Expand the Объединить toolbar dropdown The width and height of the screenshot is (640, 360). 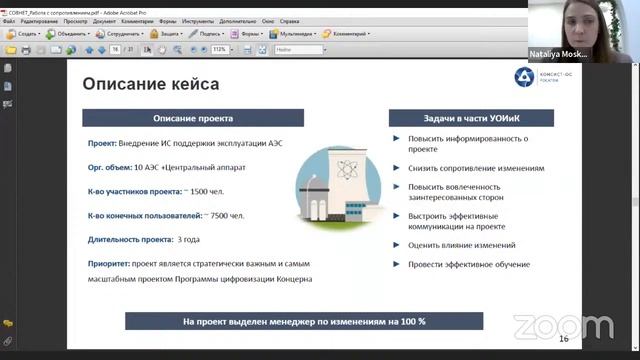[89, 34]
